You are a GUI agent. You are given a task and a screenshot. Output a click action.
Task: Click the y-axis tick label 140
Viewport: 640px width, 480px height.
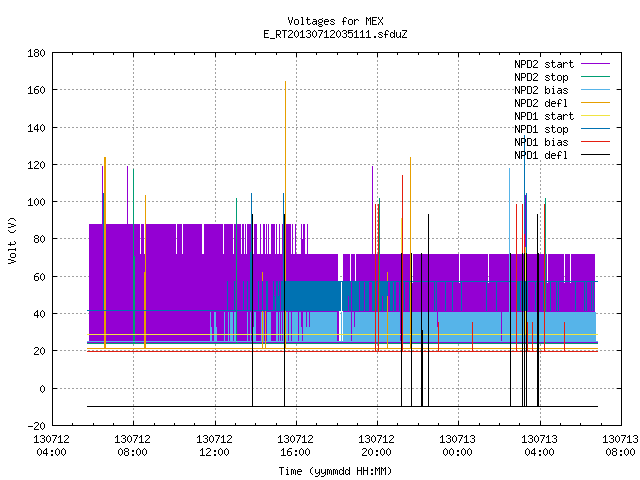click(x=36, y=128)
